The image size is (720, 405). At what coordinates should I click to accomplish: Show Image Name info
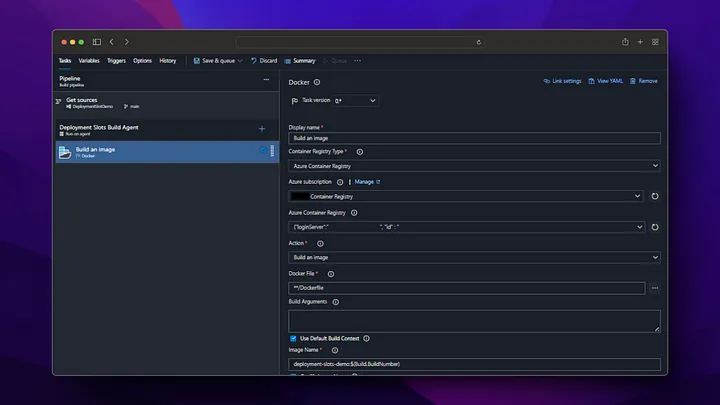coord(335,350)
